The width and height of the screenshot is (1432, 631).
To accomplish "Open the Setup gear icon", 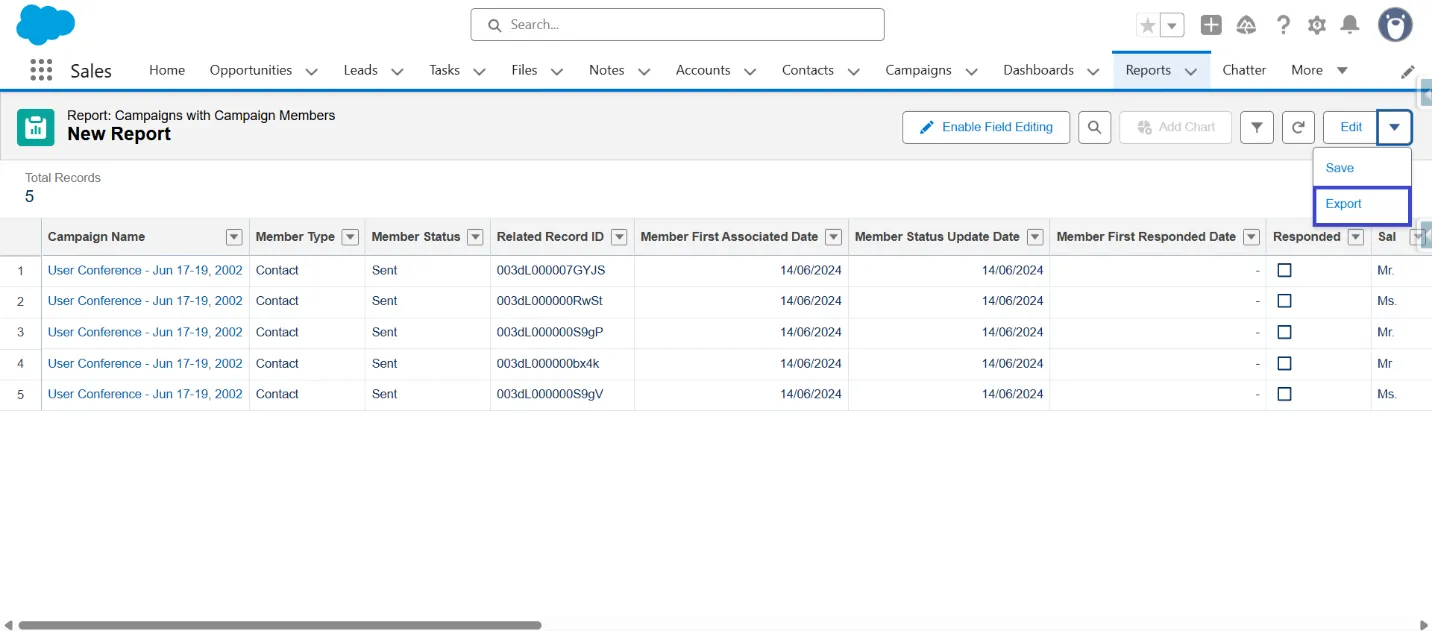I will [x=1317, y=25].
